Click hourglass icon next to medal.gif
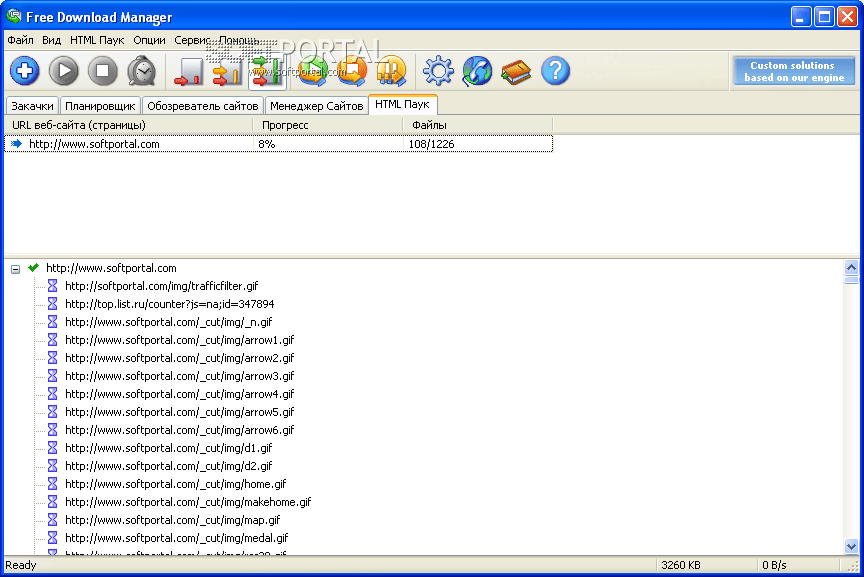This screenshot has height=577, width=864. 52,537
